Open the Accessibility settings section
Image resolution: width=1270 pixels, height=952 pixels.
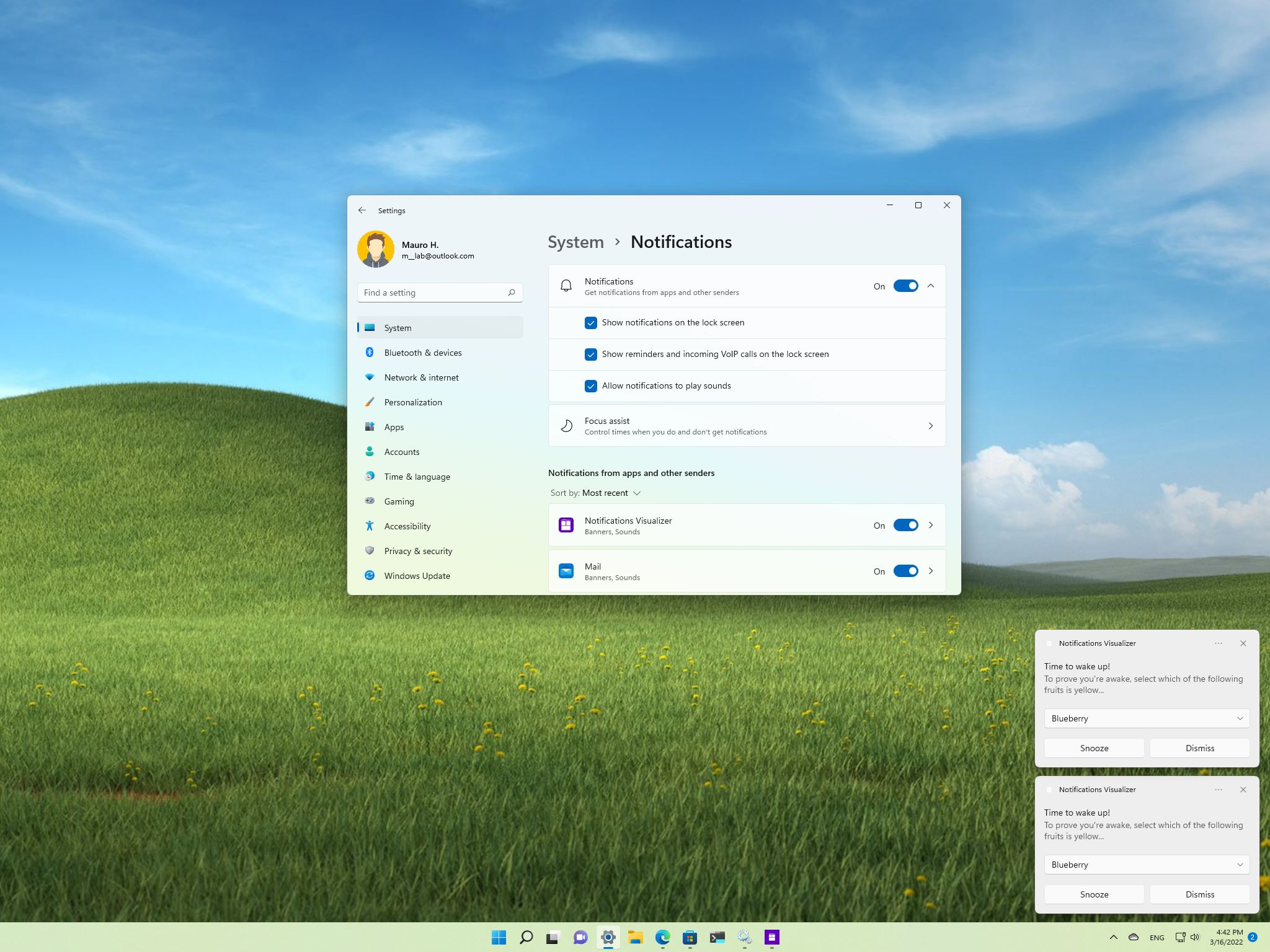(x=407, y=526)
